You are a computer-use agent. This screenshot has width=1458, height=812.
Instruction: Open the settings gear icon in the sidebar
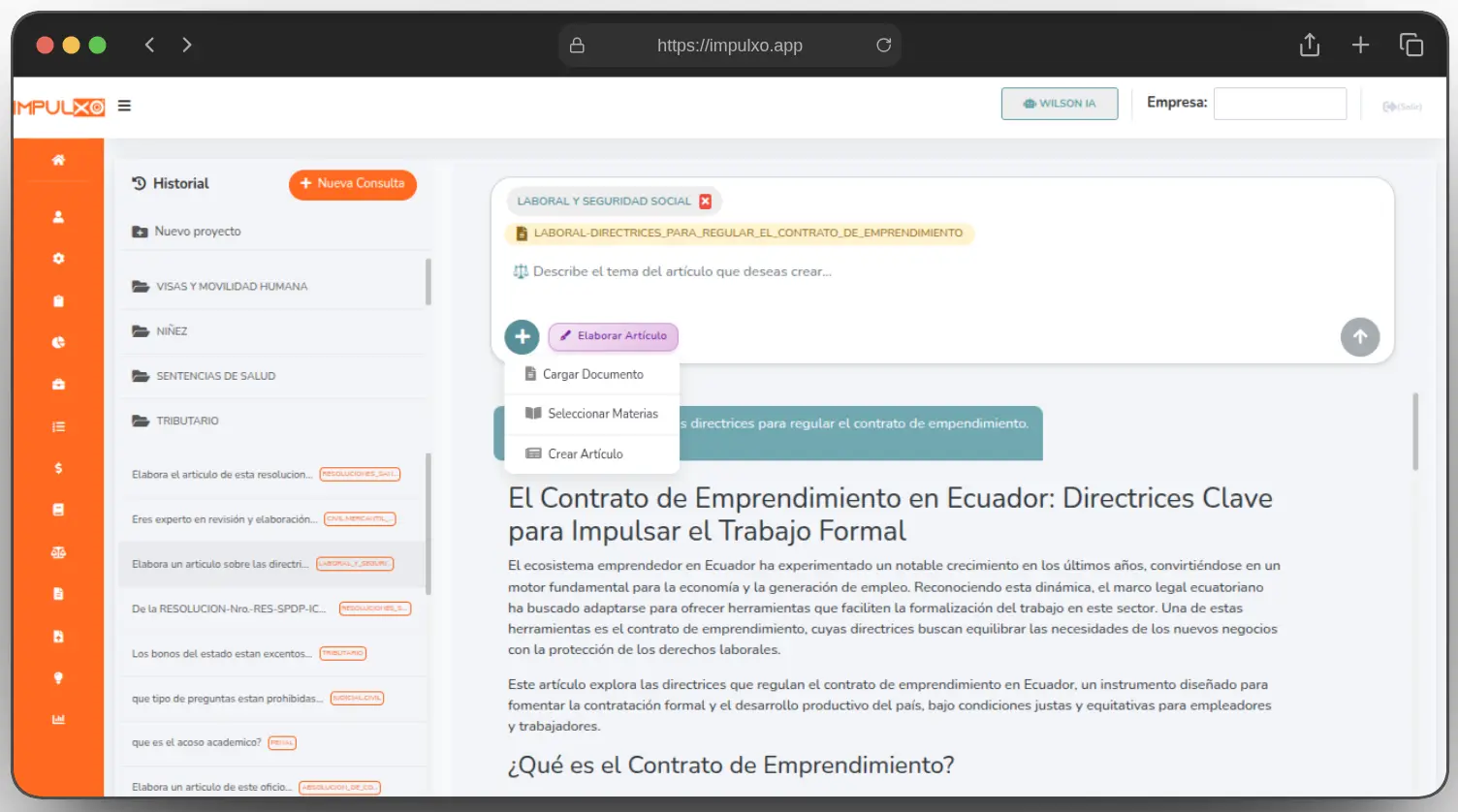58,259
